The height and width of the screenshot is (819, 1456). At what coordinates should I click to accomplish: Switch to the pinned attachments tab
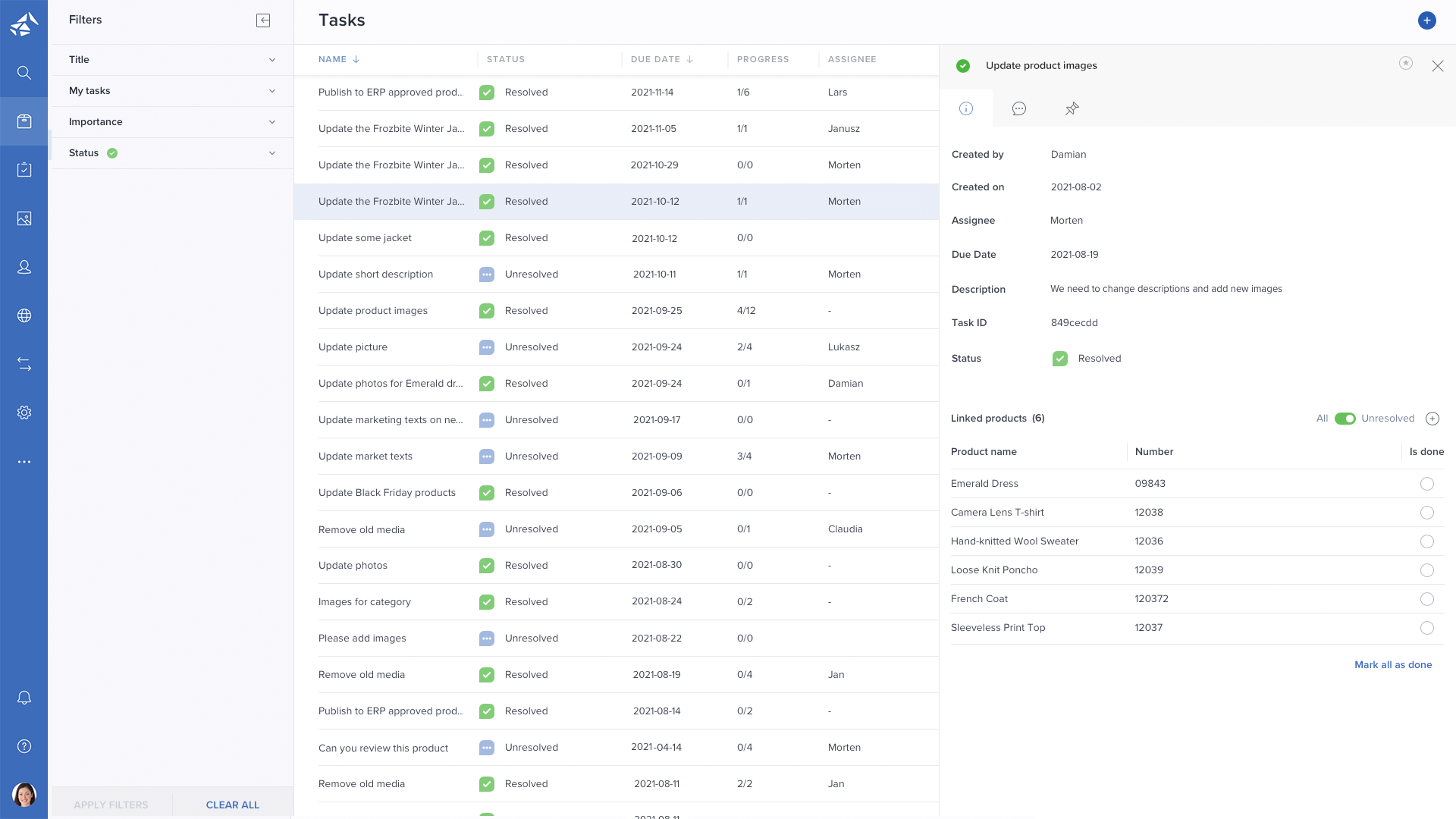click(x=1072, y=108)
